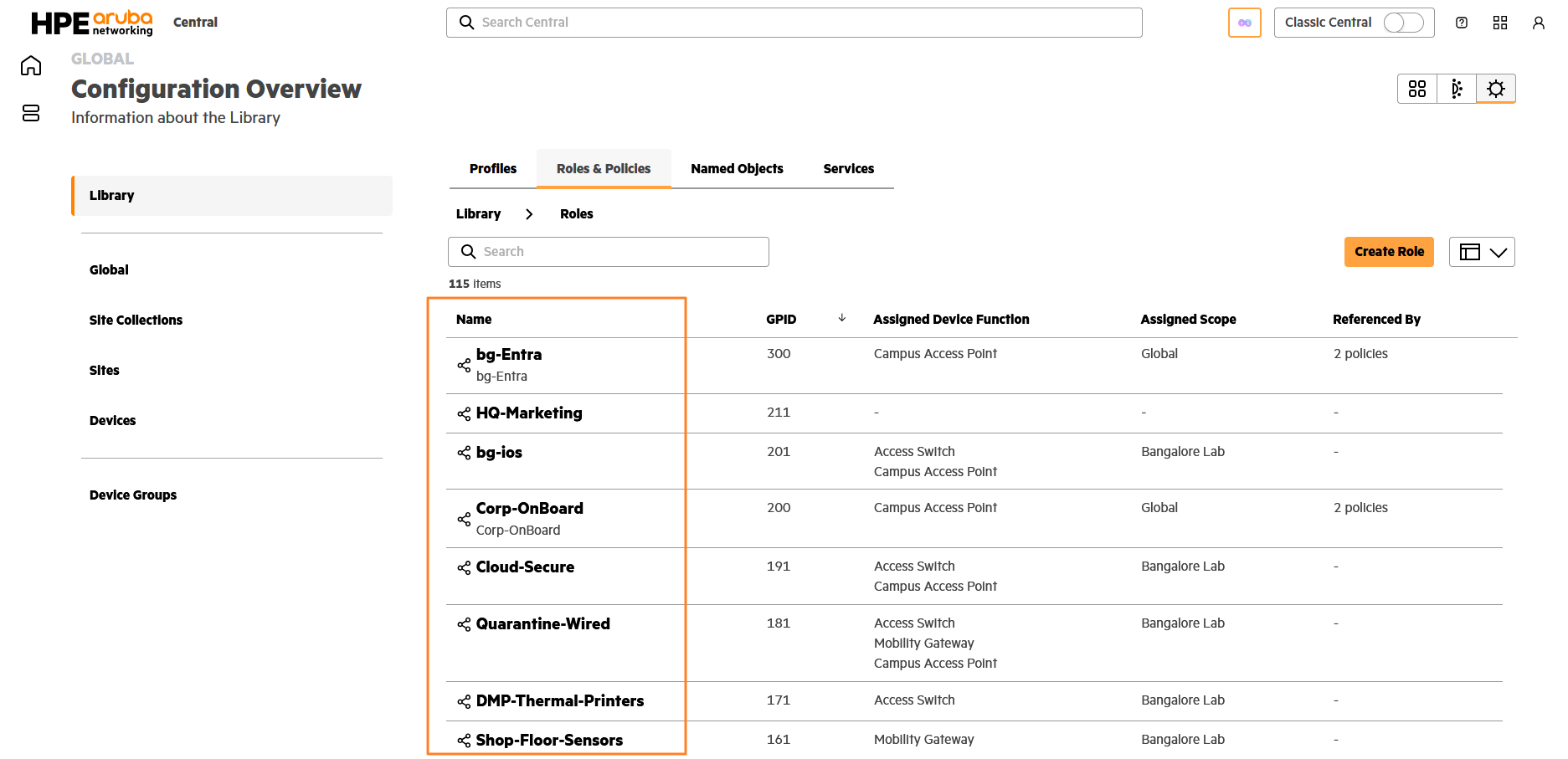This screenshot has height=759, width=1568.
Task: Click the share icon beside Corp-OnBoard
Action: pos(464,519)
